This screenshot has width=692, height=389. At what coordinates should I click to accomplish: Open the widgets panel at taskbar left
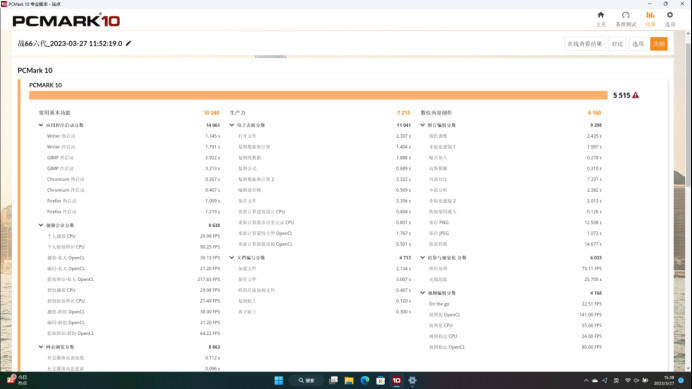coord(17,380)
